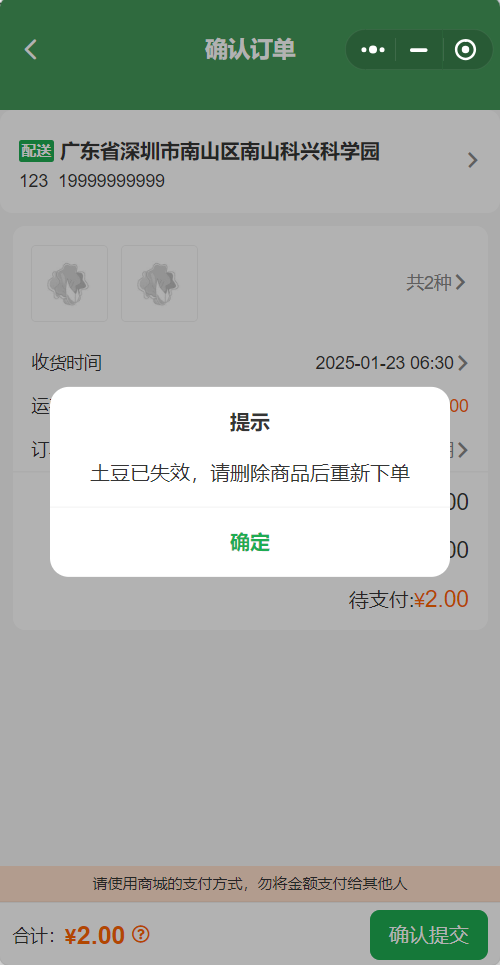Confirm the dialog with 确定
The width and height of the screenshot is (500, 965).
tap(250, 542)
